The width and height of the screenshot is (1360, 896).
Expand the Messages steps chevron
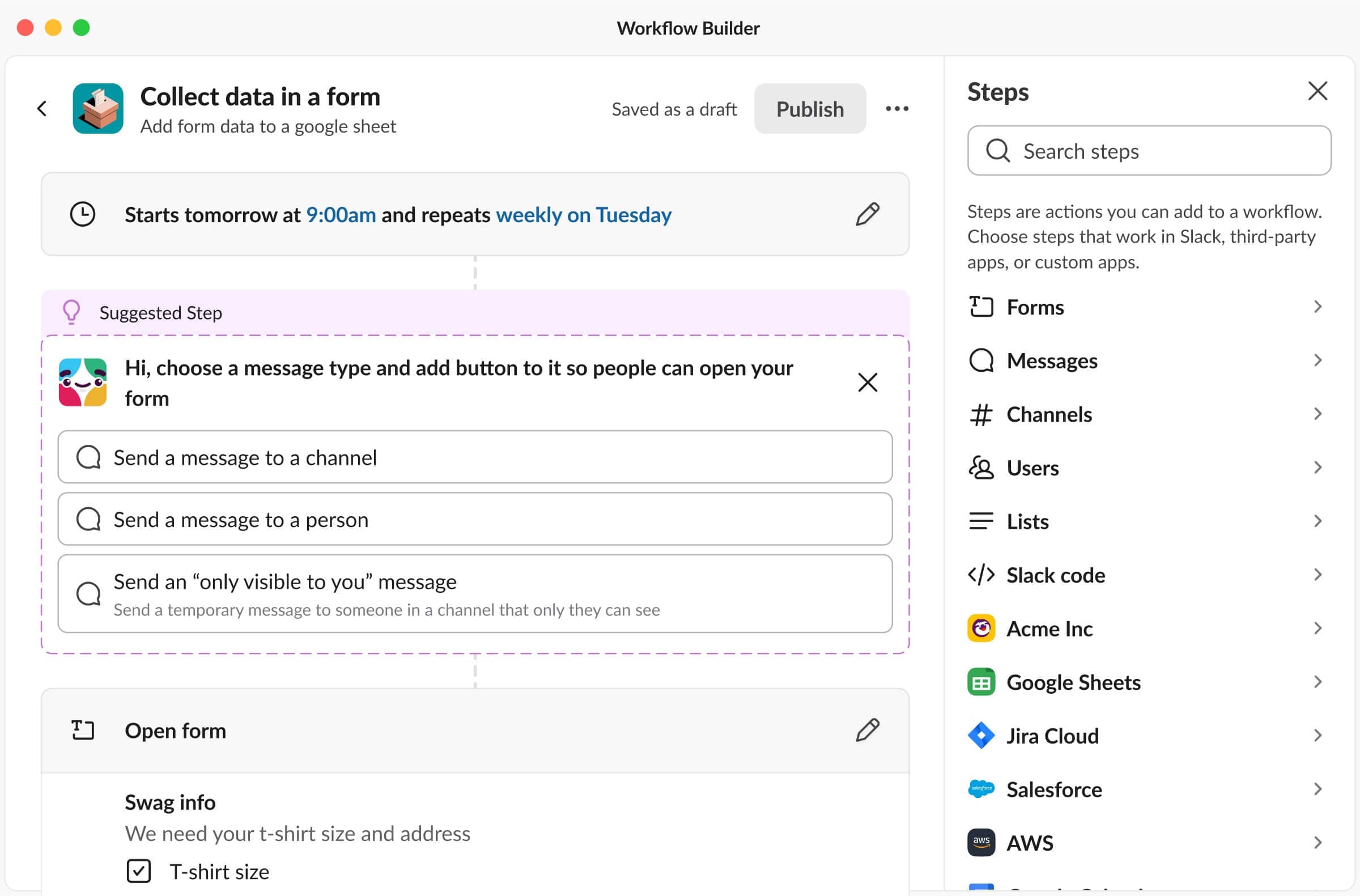coord(1317,360)
